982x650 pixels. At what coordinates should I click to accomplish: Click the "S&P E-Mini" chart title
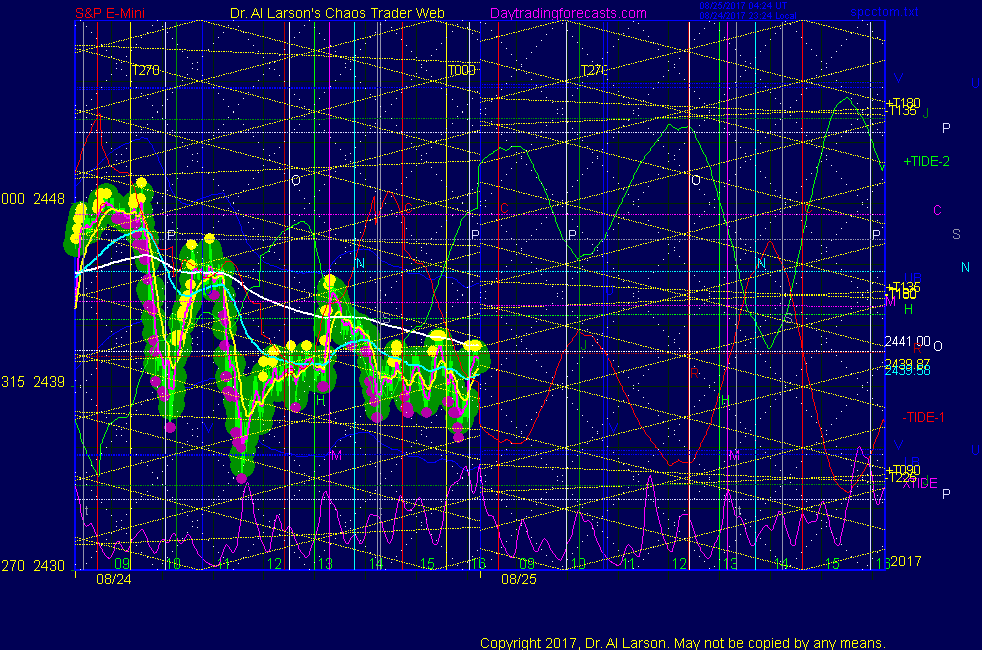110,13
